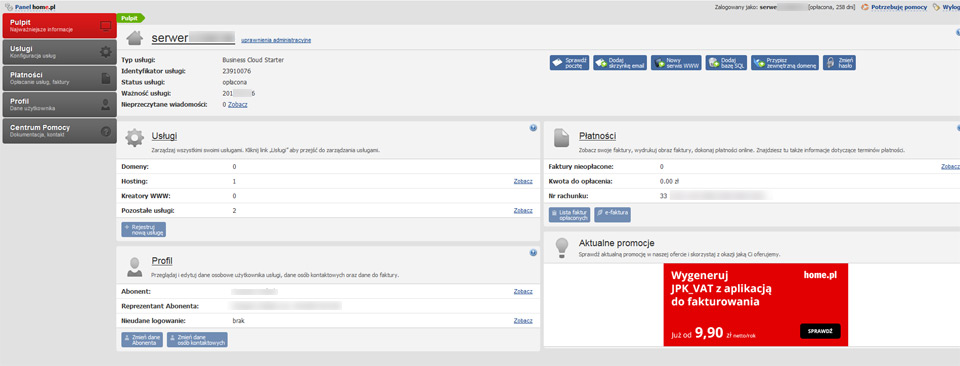Click the amount 0.00 zł
The image size is (960, 366).
pyautogui.click(x=670, y=181)
